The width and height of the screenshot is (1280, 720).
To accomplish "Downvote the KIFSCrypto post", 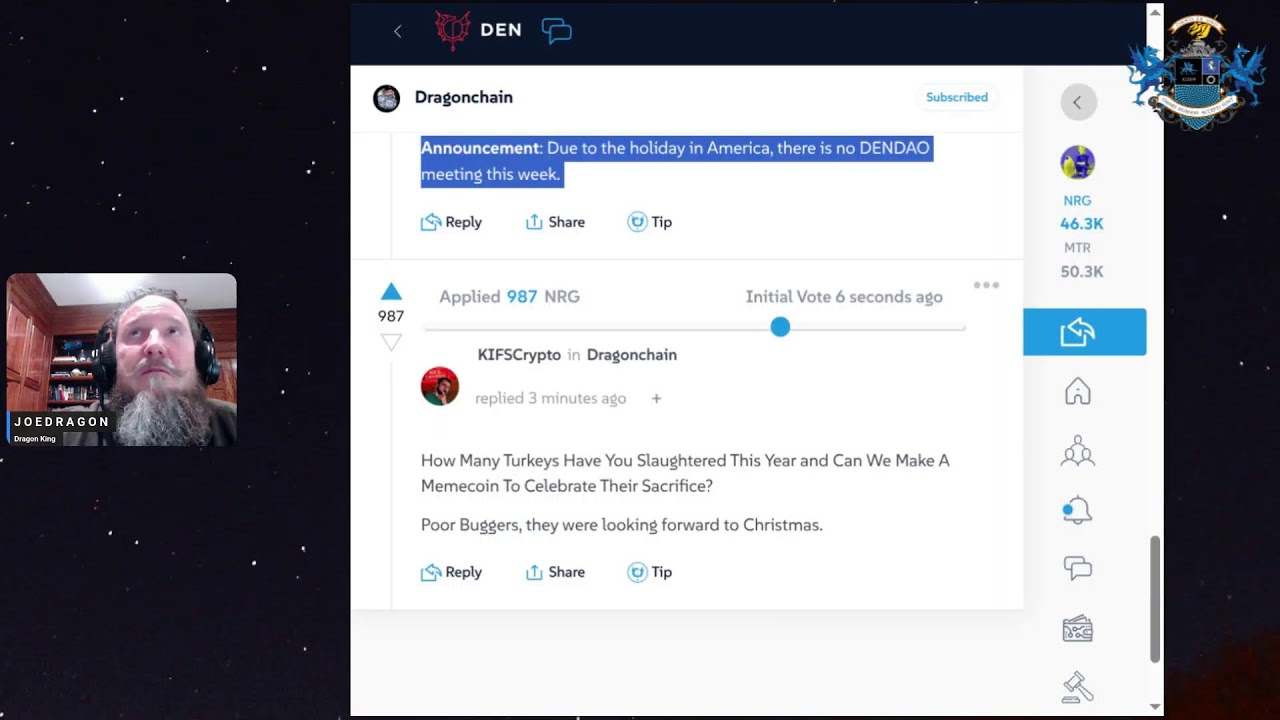I will [391, 342].
